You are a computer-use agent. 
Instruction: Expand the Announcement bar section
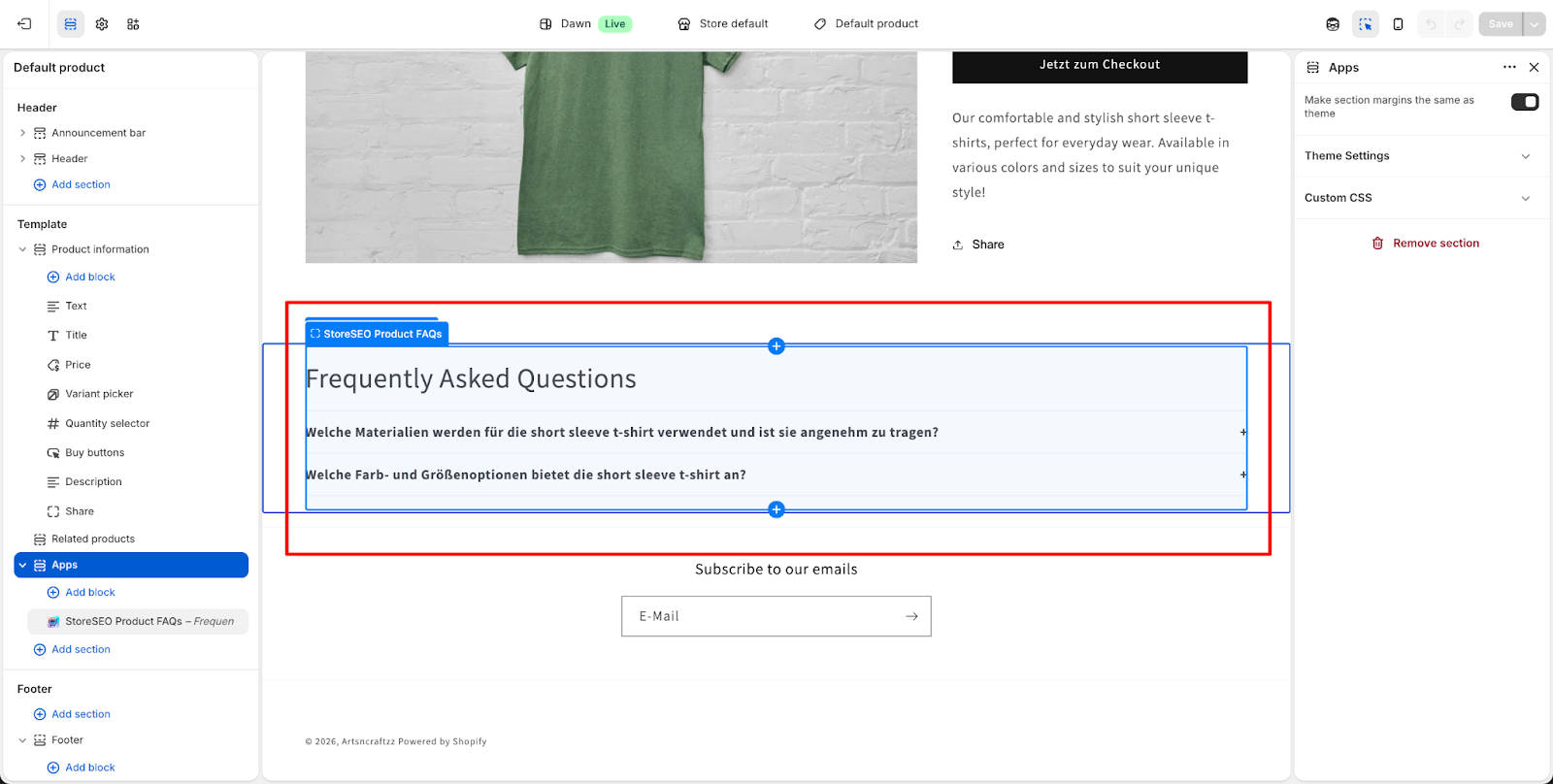pos(22,133)
